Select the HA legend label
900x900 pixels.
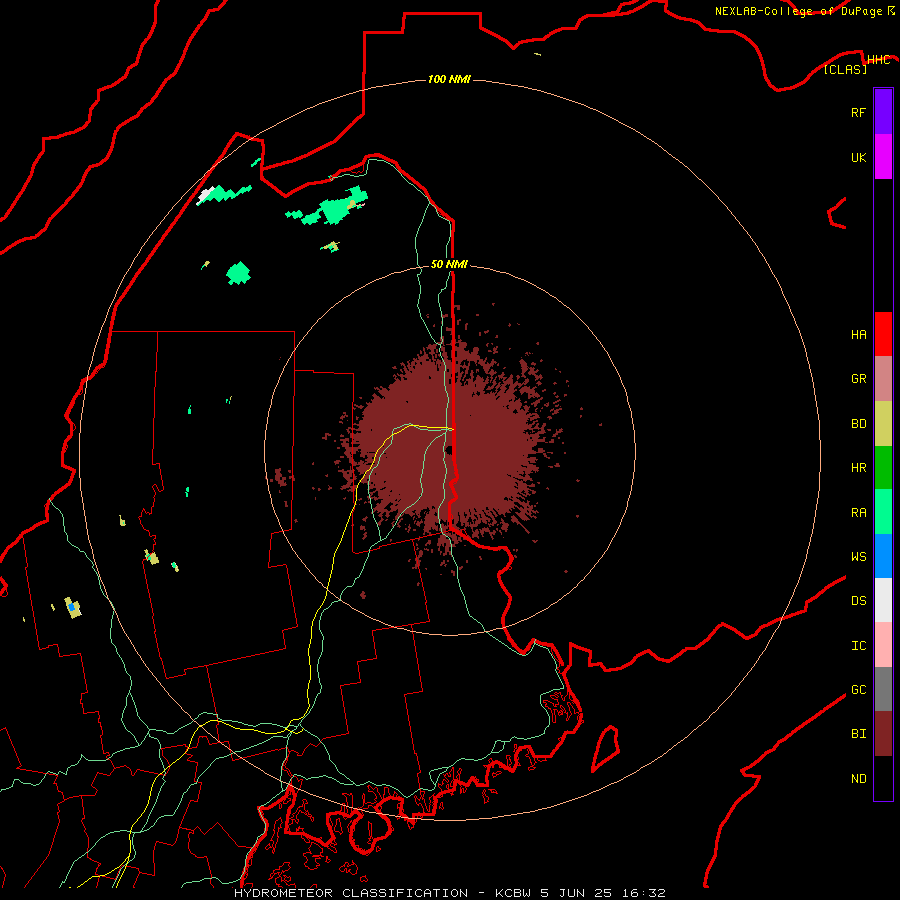pos(858,334)
